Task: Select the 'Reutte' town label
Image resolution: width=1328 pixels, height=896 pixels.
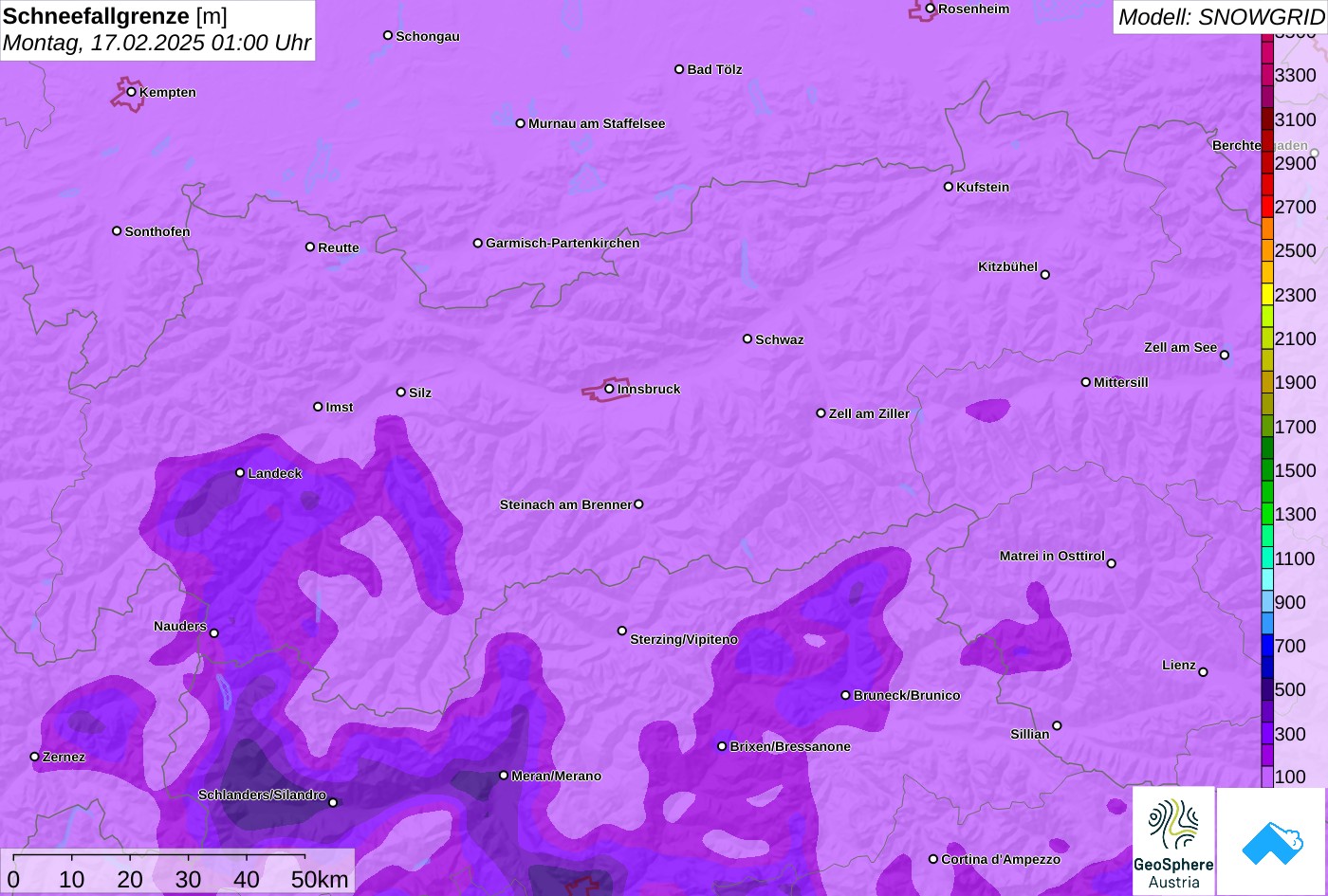Action: pyautogui.click(x=339, y=247)
